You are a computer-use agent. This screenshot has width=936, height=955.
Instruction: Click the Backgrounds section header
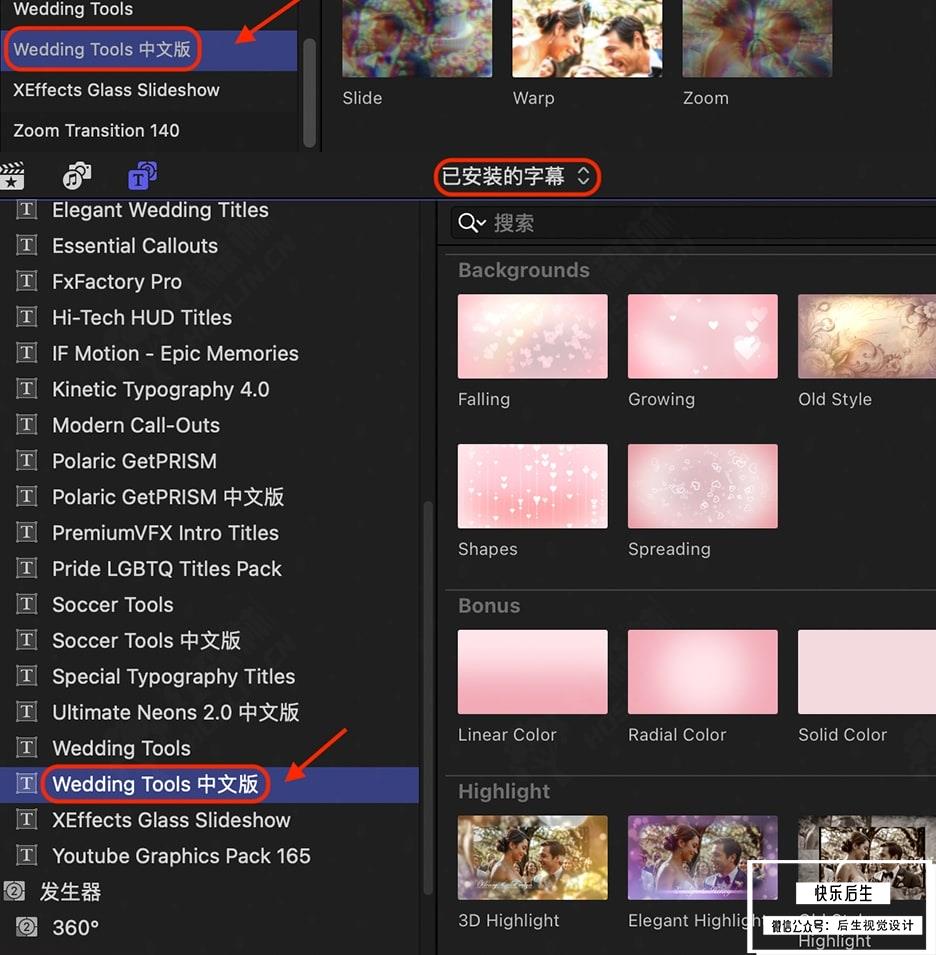[x=524, y=270]
